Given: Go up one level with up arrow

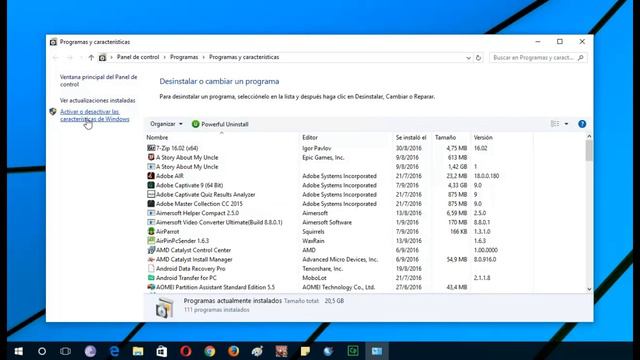Looking at the screenshot, I should (91, 58).
